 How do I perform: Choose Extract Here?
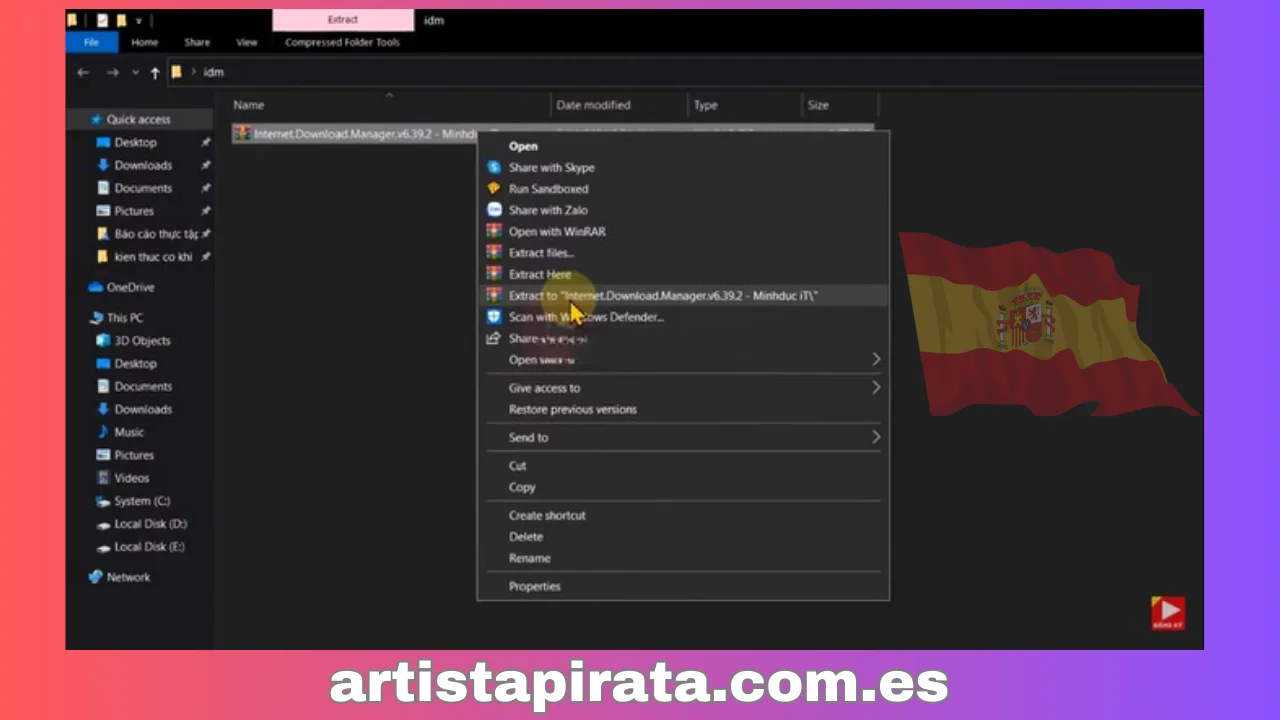tap(540, 274)
